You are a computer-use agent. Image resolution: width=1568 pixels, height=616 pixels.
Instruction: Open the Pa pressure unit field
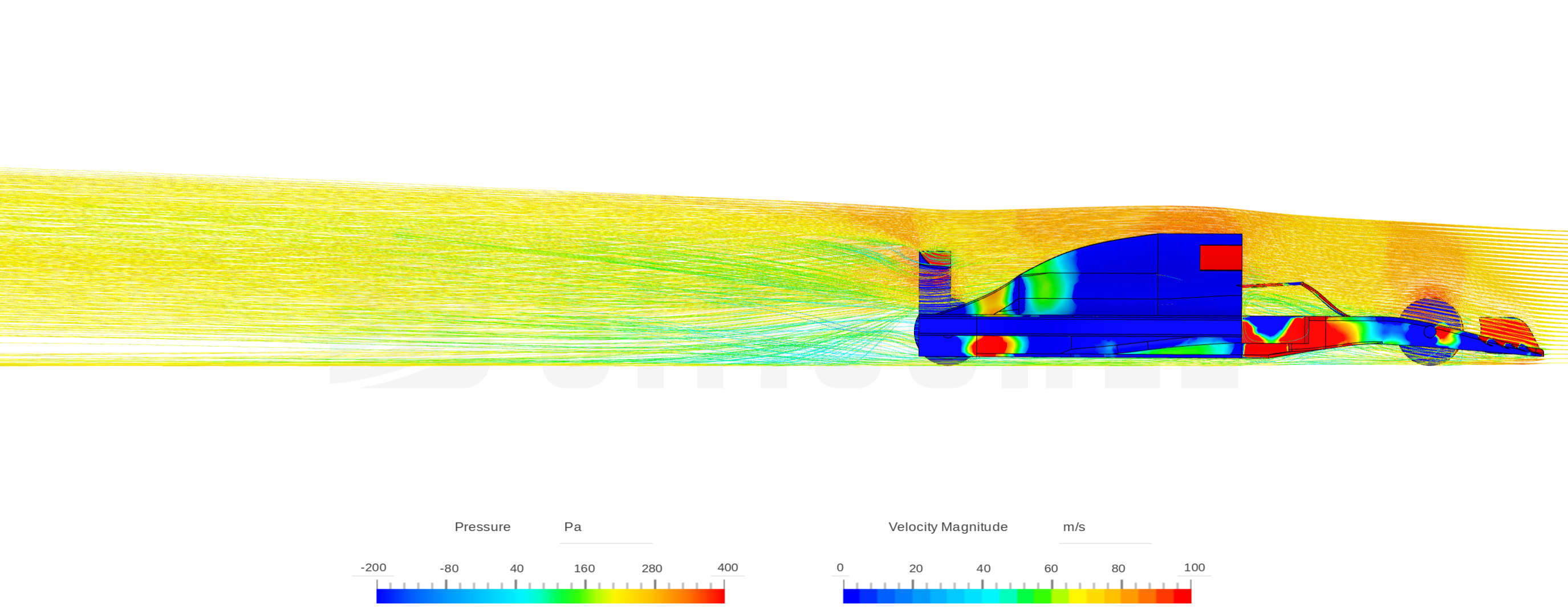pos(606,528)
